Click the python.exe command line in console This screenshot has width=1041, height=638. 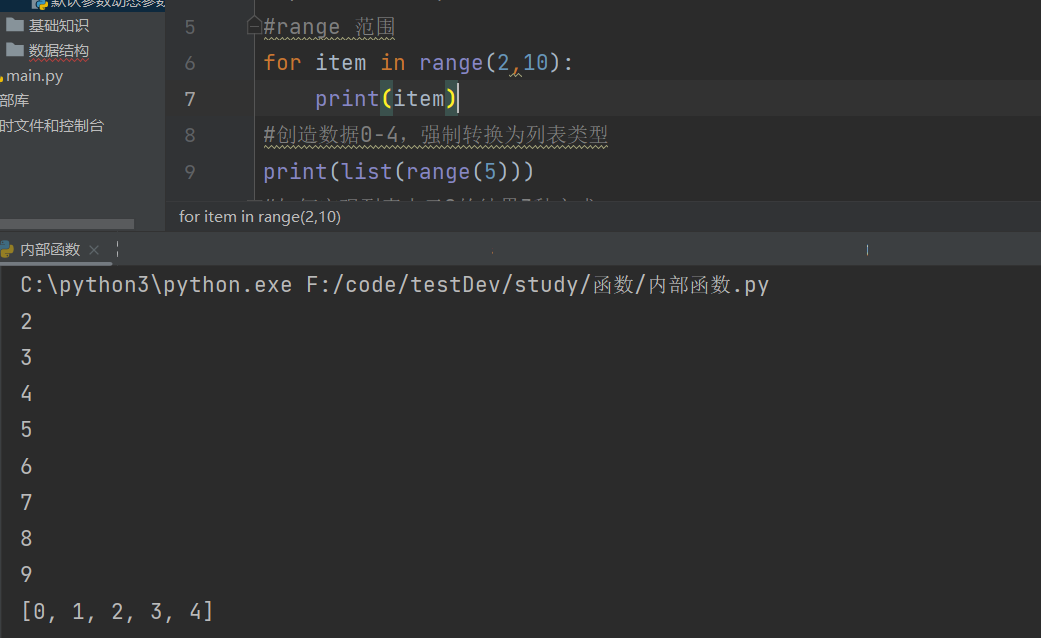(394, 285)
